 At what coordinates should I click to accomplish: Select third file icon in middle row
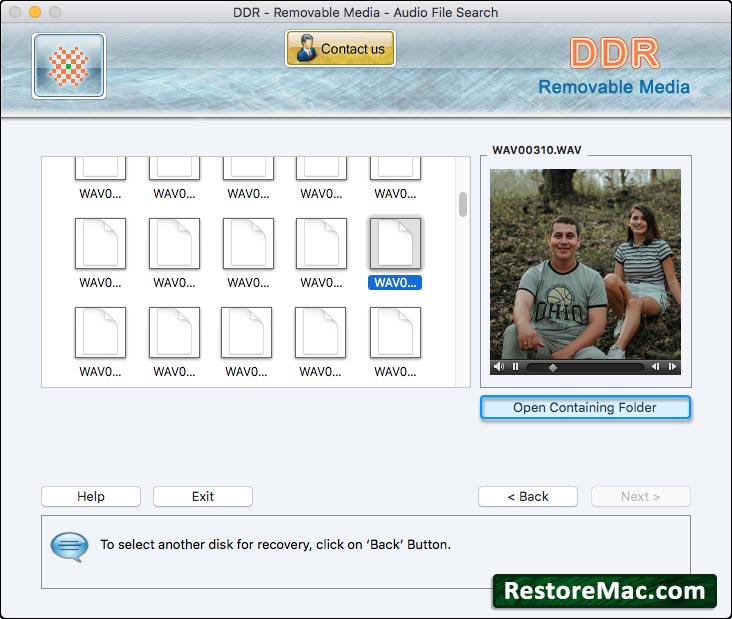pos(248,243)
